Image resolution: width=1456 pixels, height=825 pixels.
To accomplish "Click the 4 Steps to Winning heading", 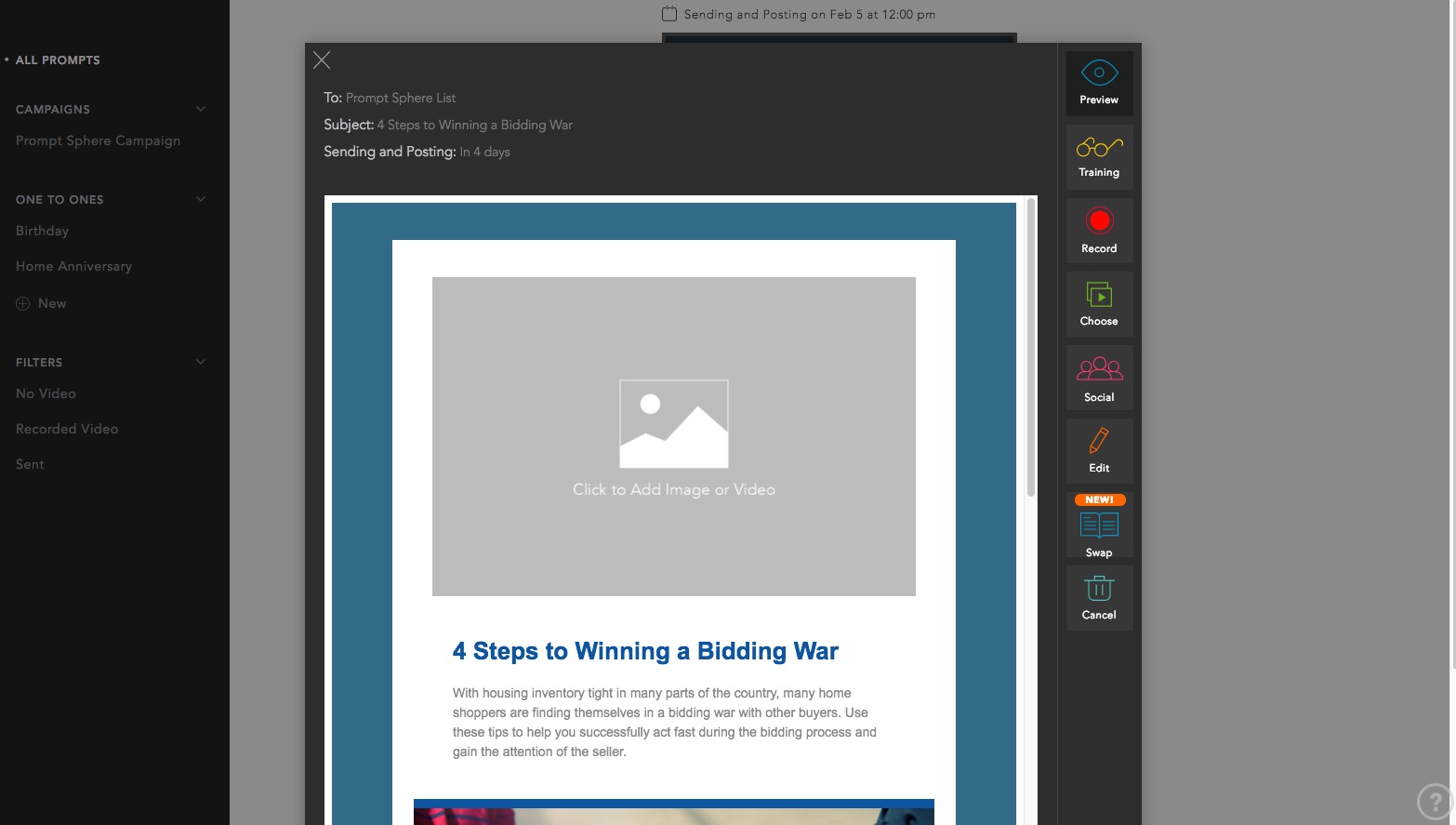I will 645,651.
